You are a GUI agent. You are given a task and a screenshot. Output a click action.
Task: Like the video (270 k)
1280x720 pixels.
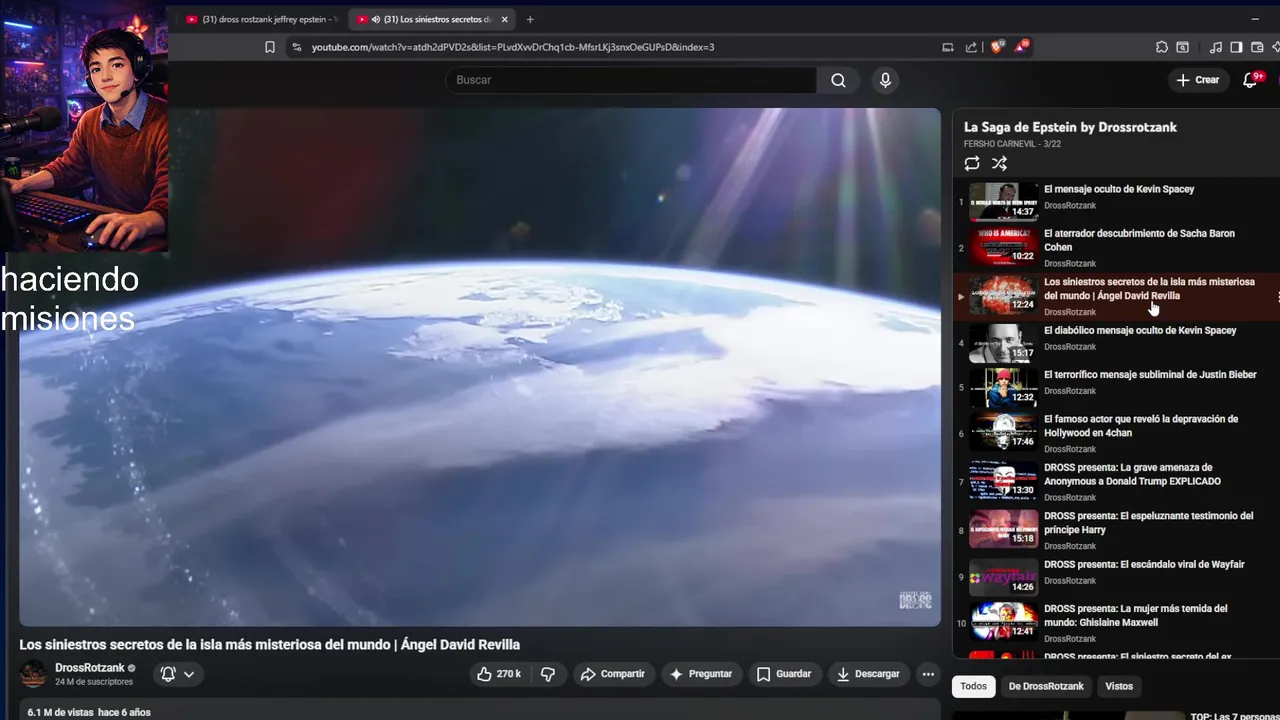point(499,674)
